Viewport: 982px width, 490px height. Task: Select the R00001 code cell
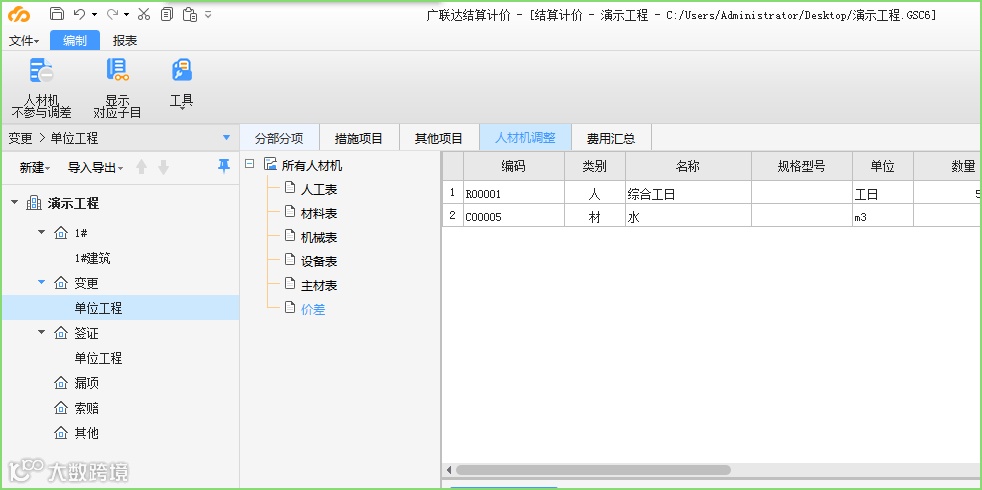point(514,194)
